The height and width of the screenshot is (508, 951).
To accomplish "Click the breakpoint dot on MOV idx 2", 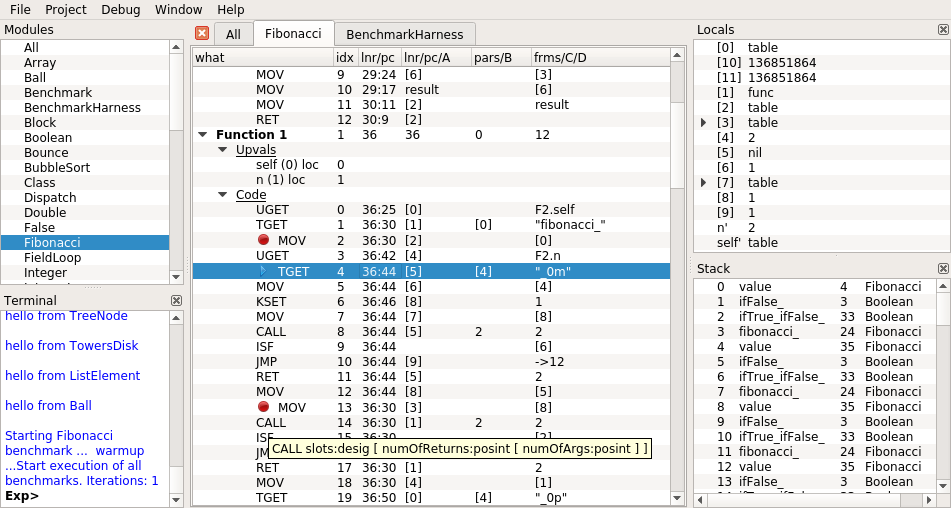I will pos(263,240).
